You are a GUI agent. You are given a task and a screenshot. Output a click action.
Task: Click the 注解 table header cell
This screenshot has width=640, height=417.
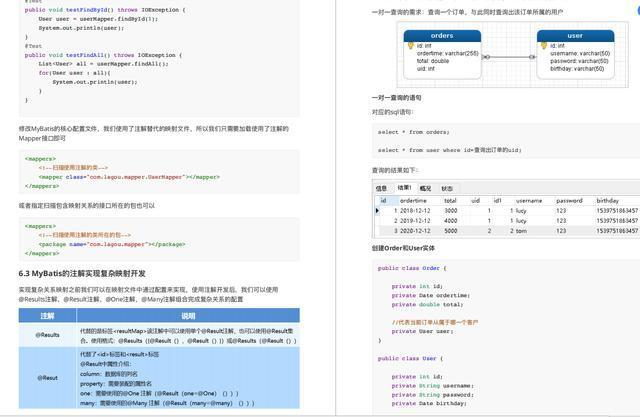(x=47, y=316)
